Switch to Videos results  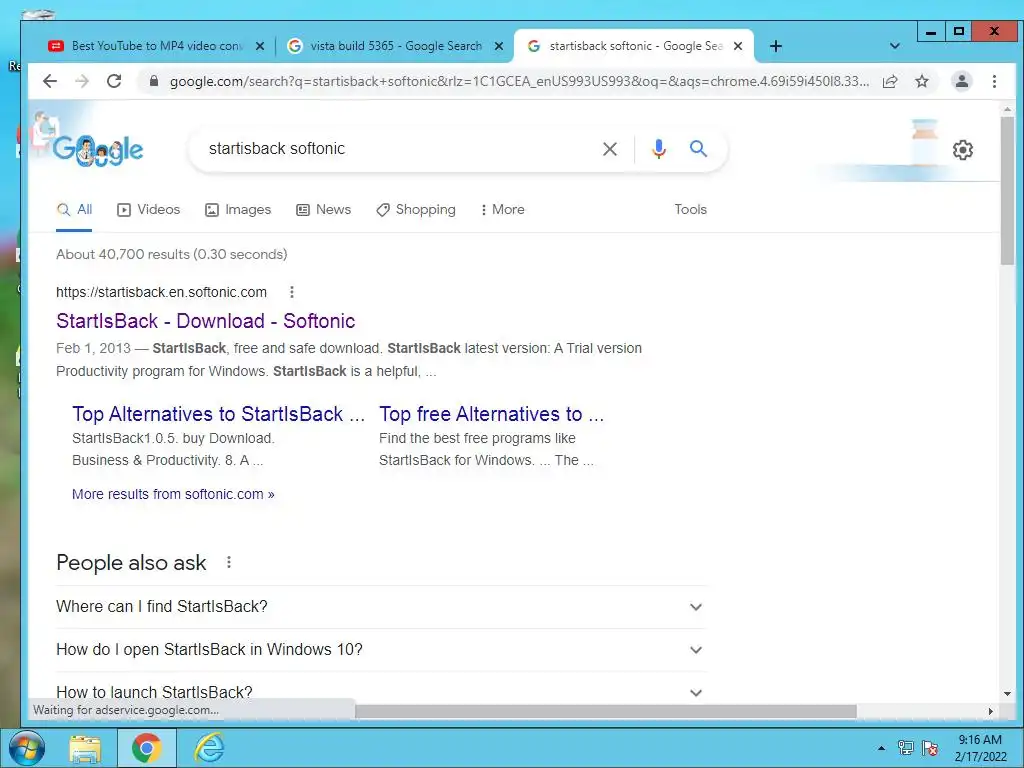(x=148, y=210)
